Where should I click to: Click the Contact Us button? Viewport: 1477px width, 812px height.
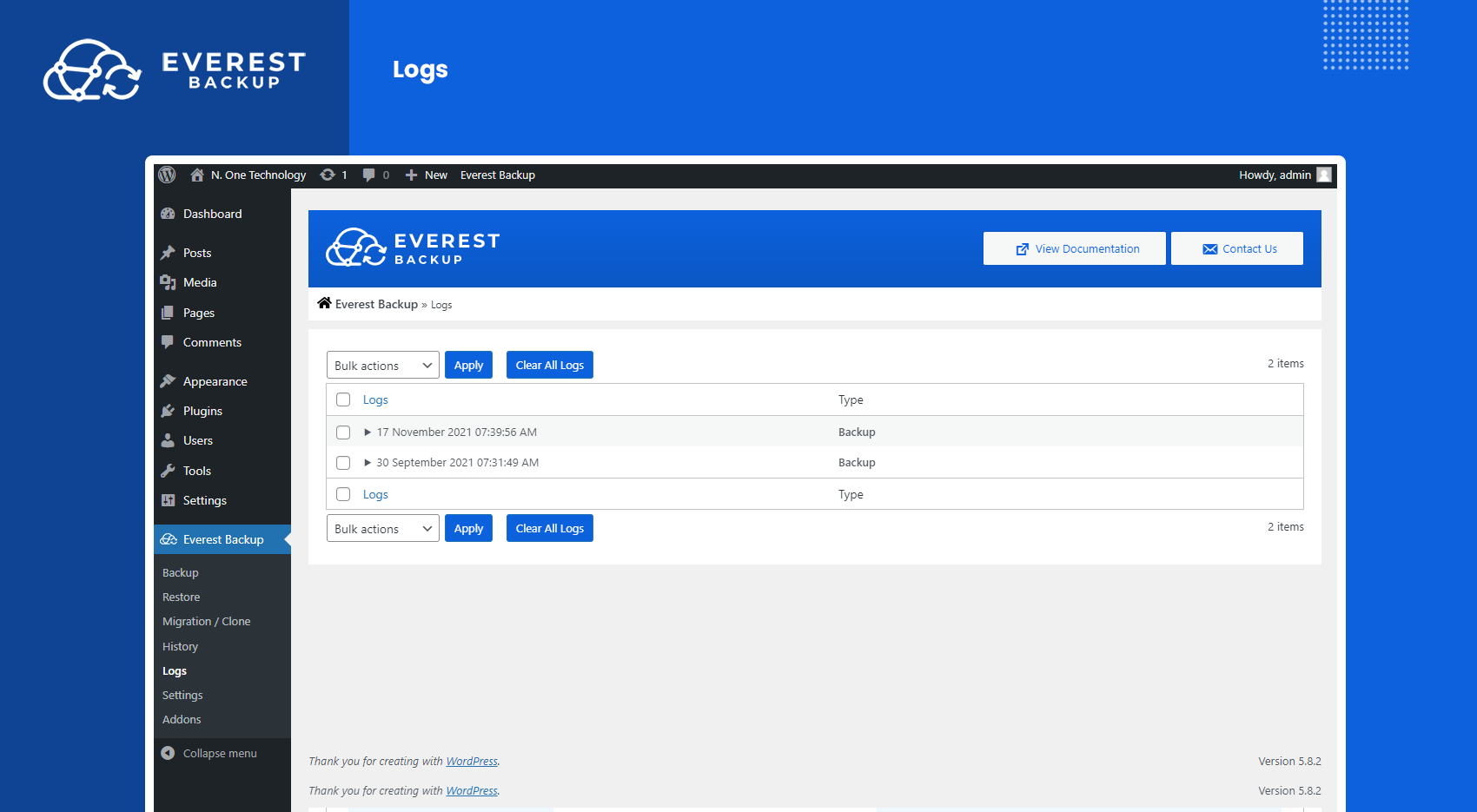click(x=1237, y=248)
